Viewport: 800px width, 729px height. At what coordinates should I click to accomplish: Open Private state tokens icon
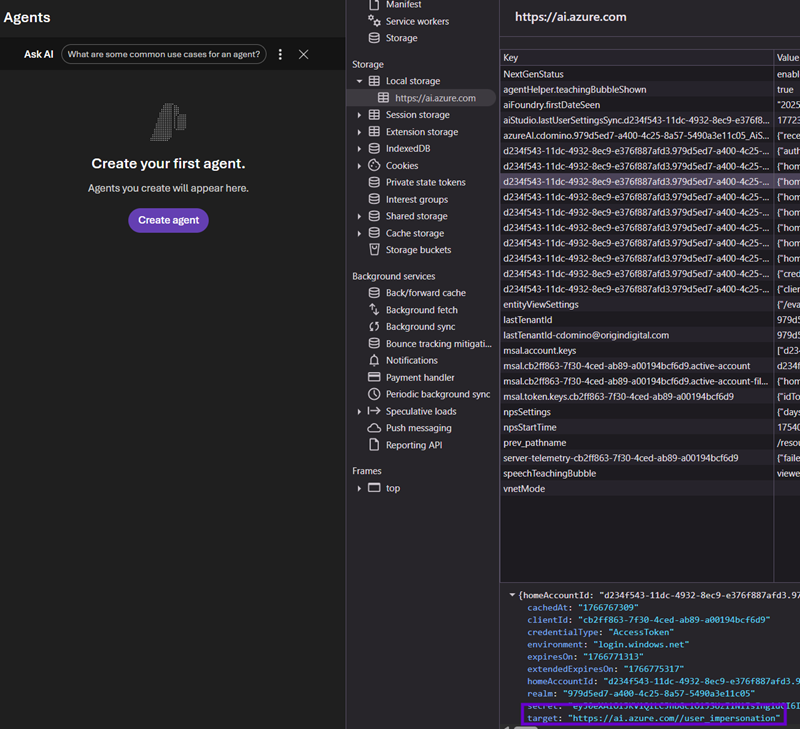374,182
